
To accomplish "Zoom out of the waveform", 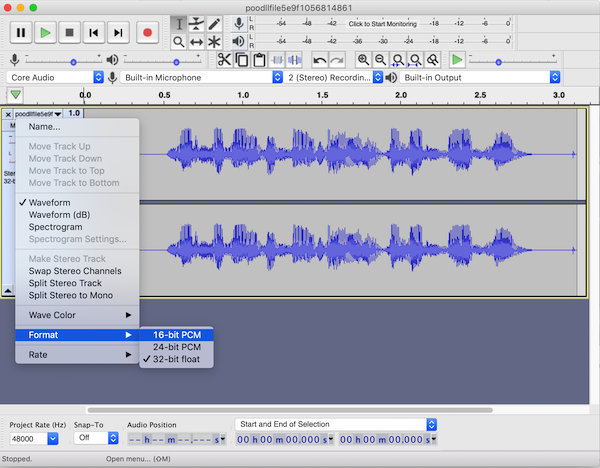I will click(x=381, y=60).
